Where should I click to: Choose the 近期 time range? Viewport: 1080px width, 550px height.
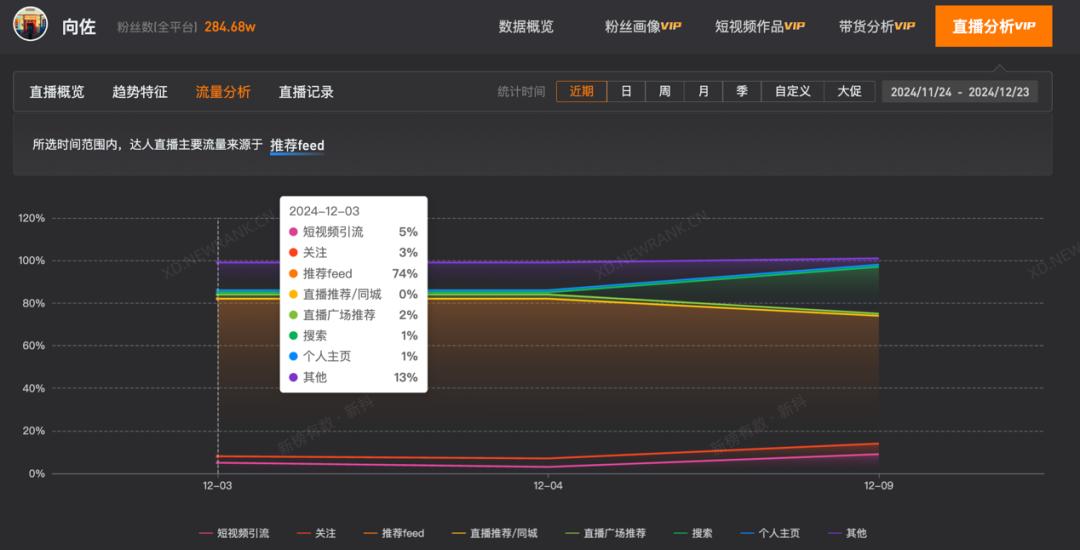[x=581, y=91]
